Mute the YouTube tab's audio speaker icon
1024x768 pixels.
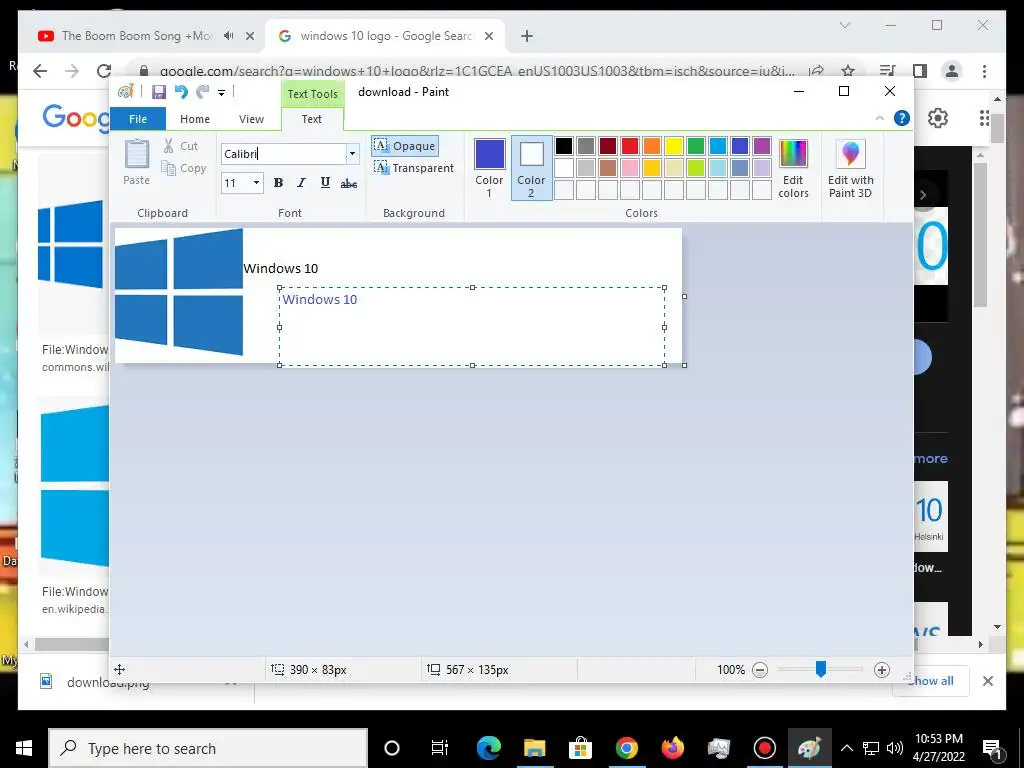pos(229,36)
